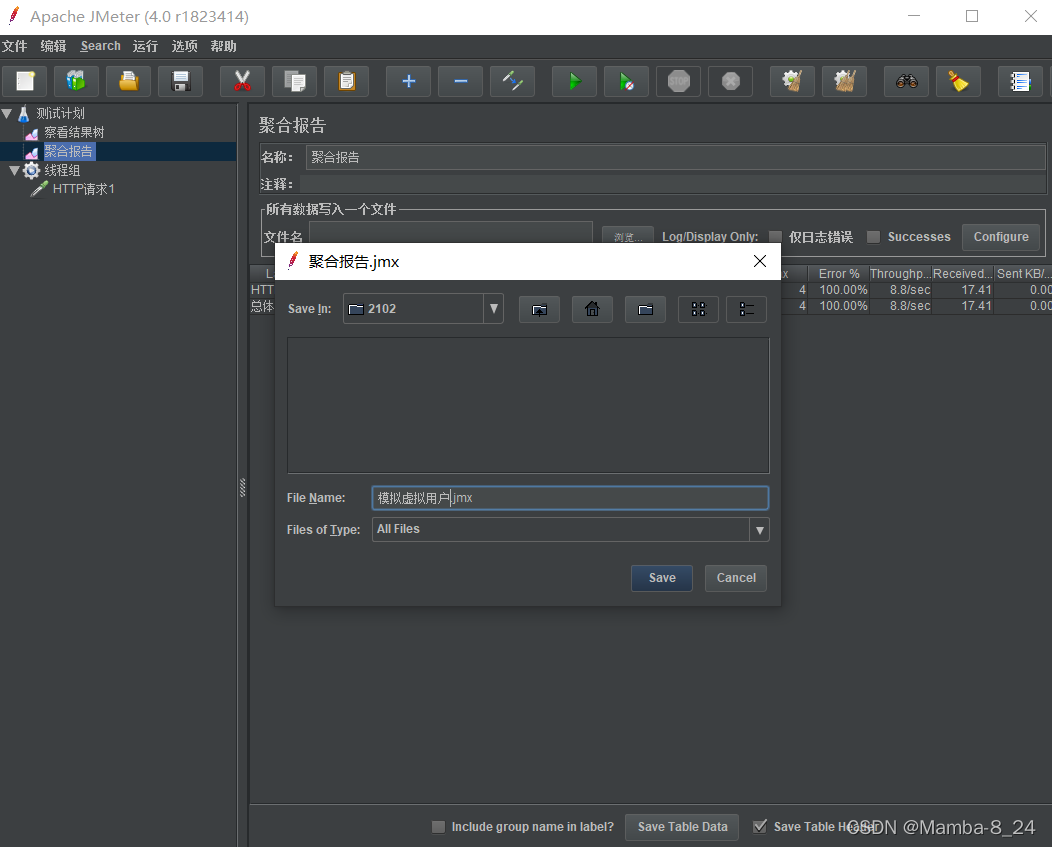Toggle 仅日志错误 checkbox
The width and height of the screenshot is (1052, 847).
pyautogui.click(x=776, y=236)
